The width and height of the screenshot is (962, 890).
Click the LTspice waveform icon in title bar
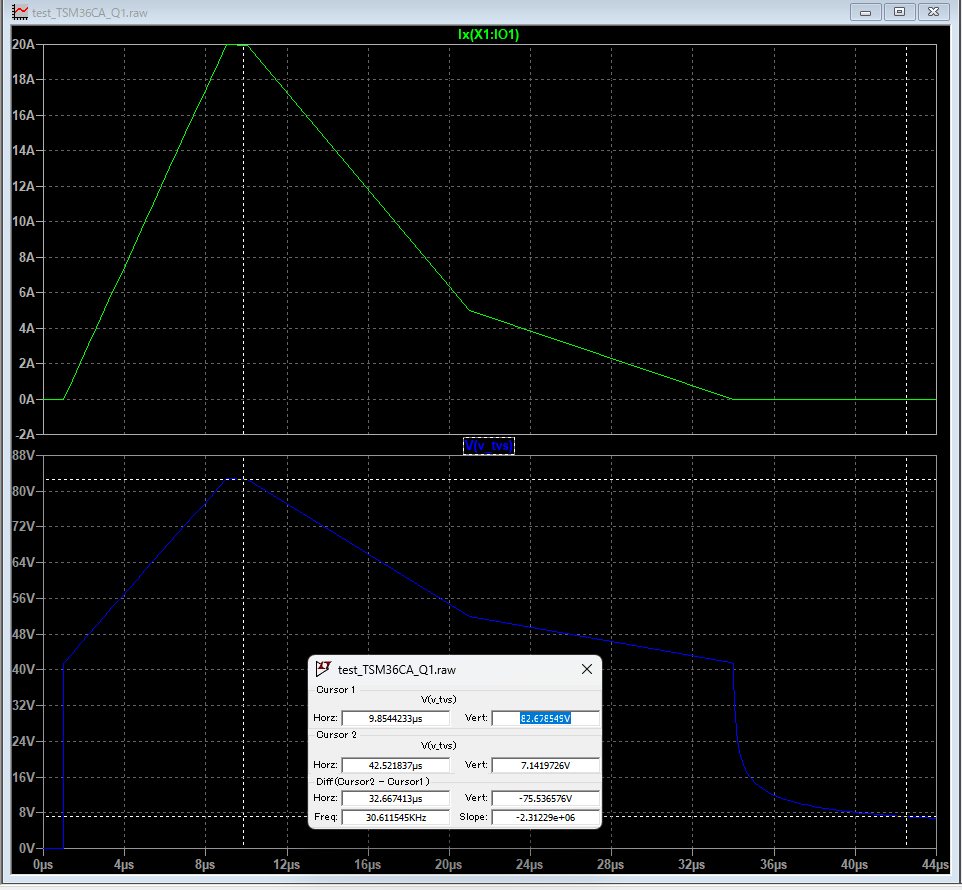point(20,12)
